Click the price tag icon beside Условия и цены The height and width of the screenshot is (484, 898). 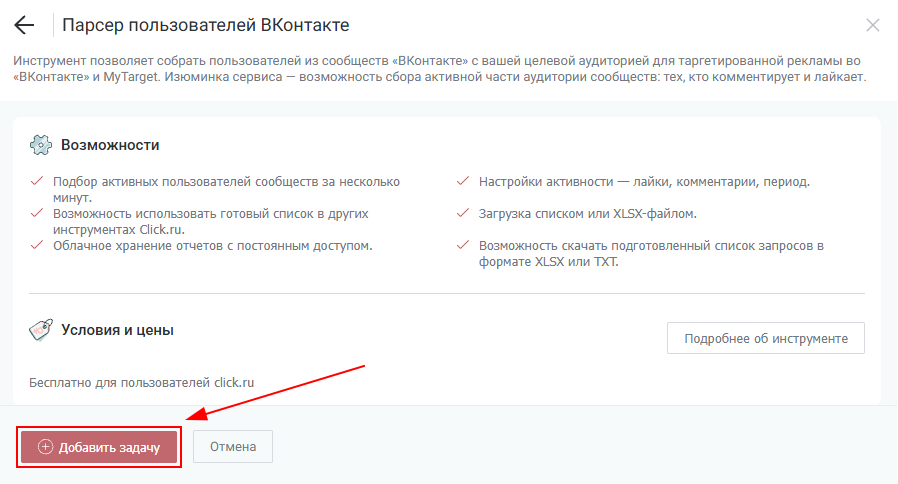coord(41,329)
